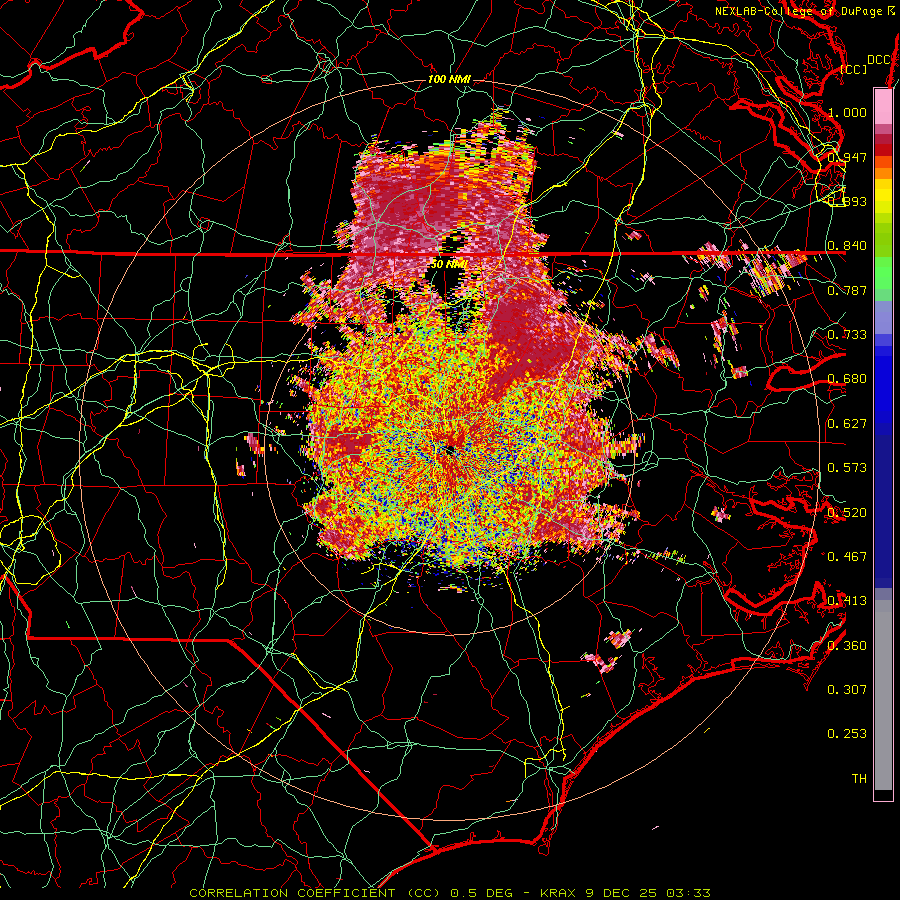Select the 0.520 scale label

(847, 513)
